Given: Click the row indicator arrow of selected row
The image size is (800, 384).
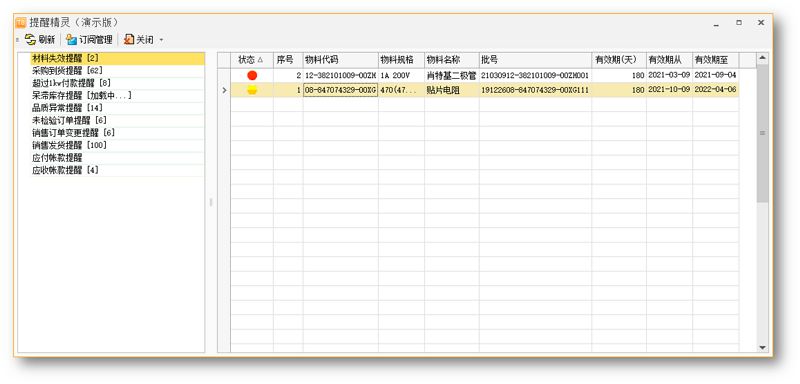Looking at the screenshot, I should click(x=224, y=90).
